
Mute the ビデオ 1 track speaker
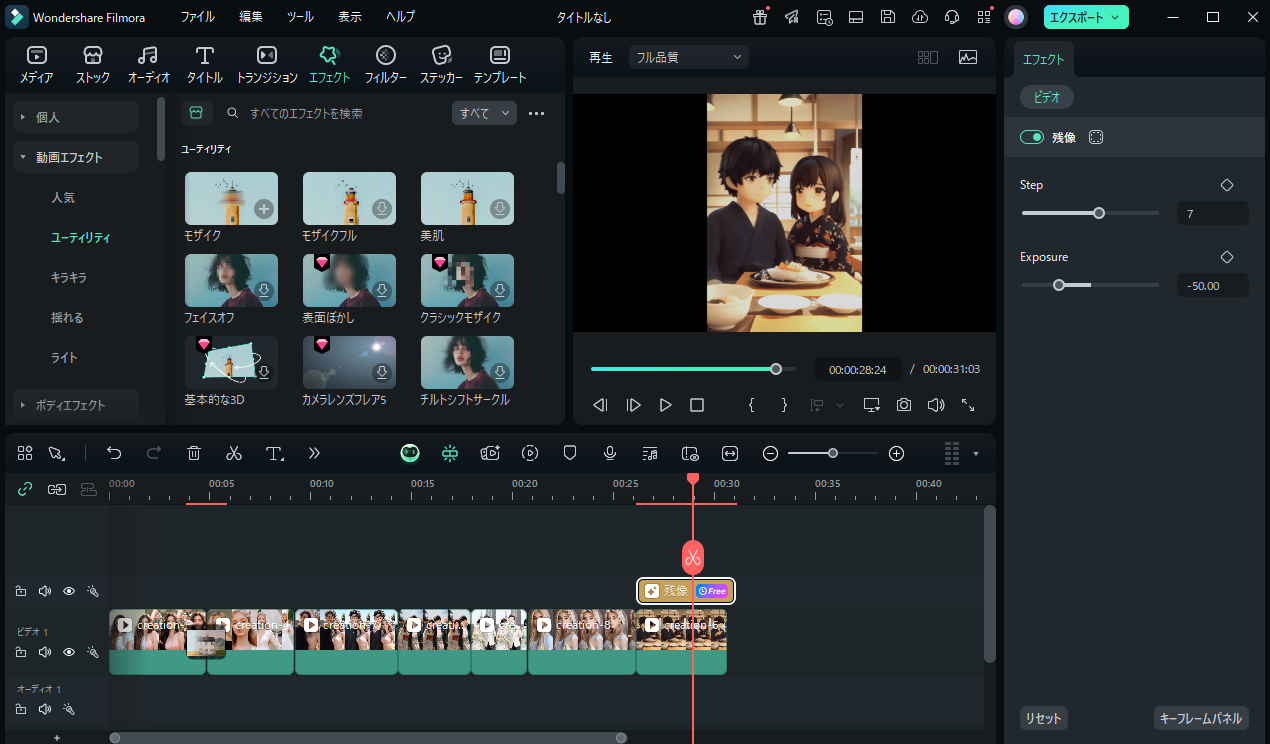tap(45, 652)
